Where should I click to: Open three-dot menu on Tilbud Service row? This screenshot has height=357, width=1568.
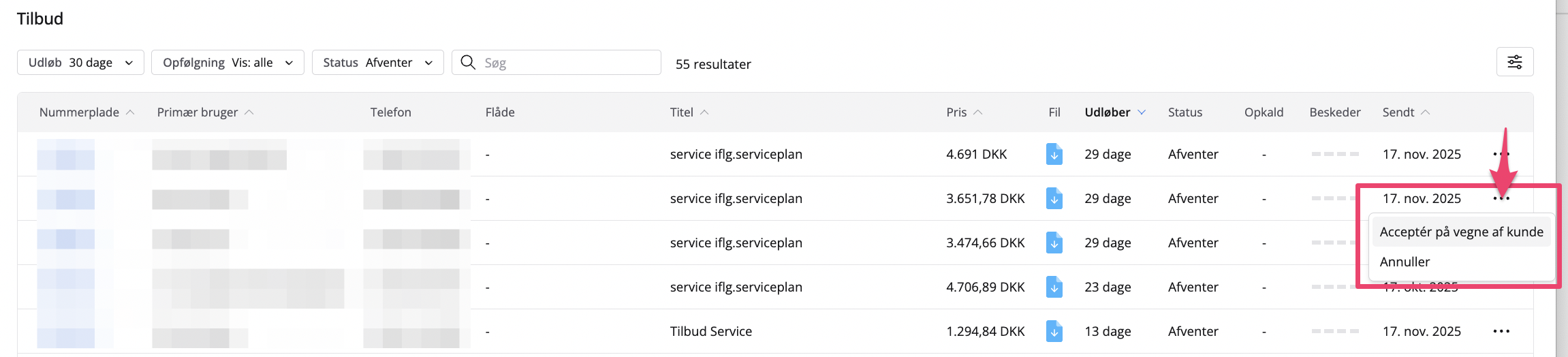coord(1501,331)
